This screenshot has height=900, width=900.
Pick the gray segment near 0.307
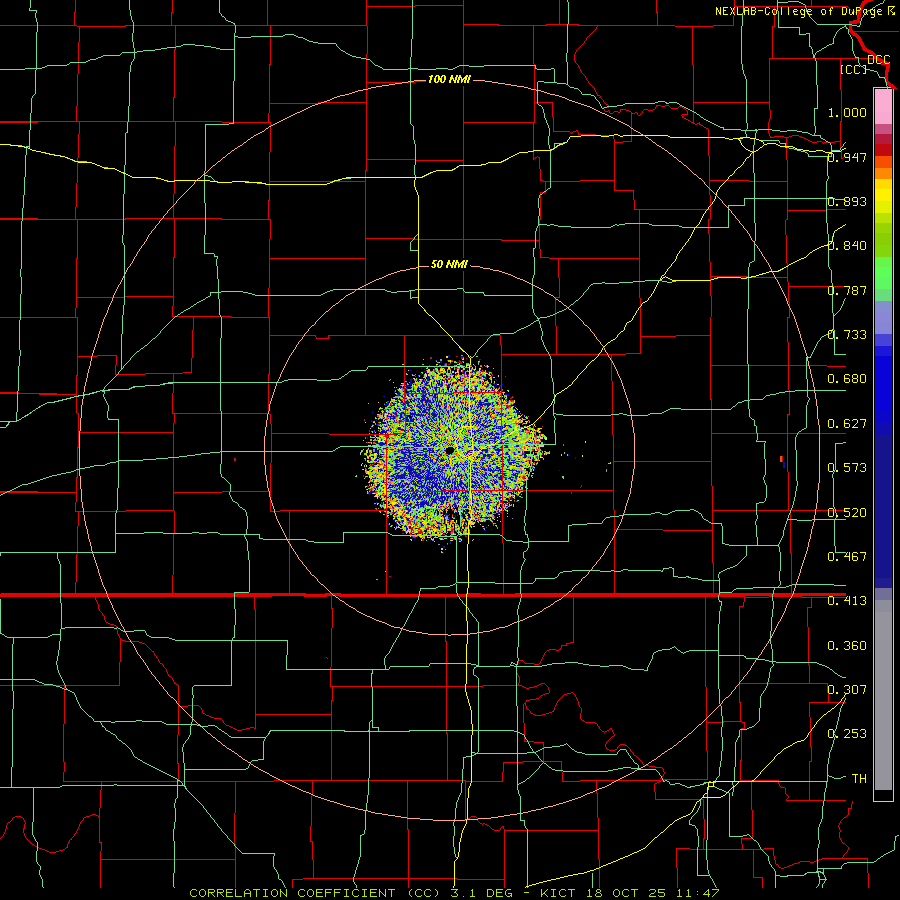[x=883, y=695]
